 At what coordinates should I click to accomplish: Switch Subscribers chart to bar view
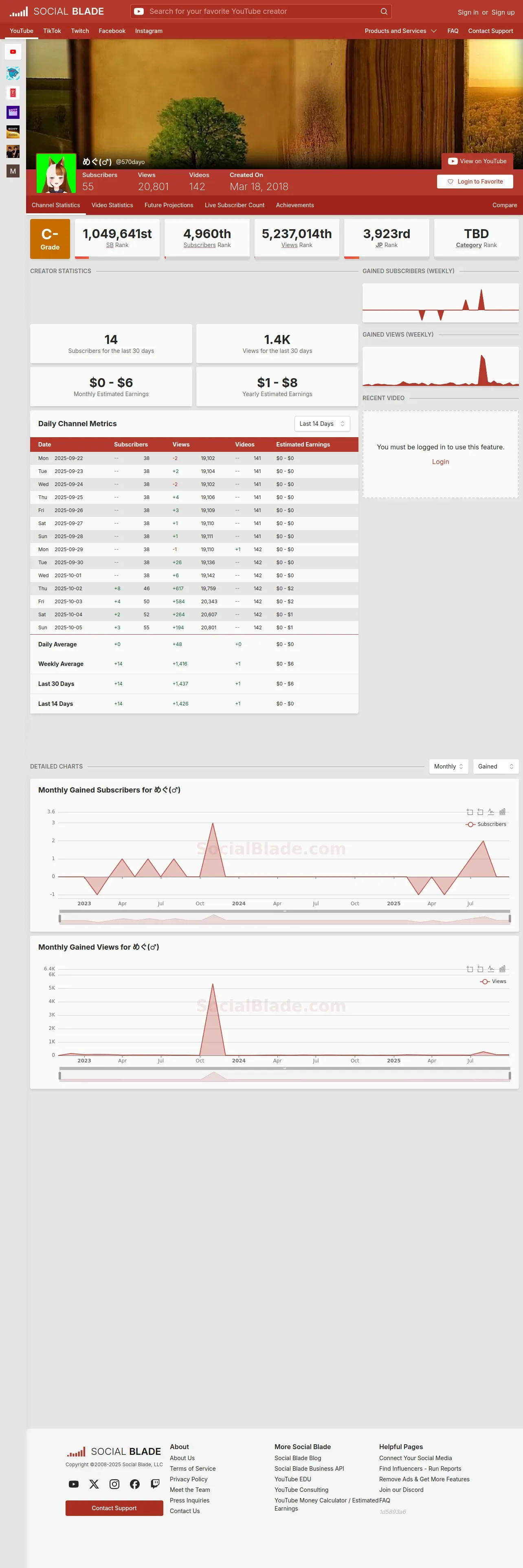502,811
